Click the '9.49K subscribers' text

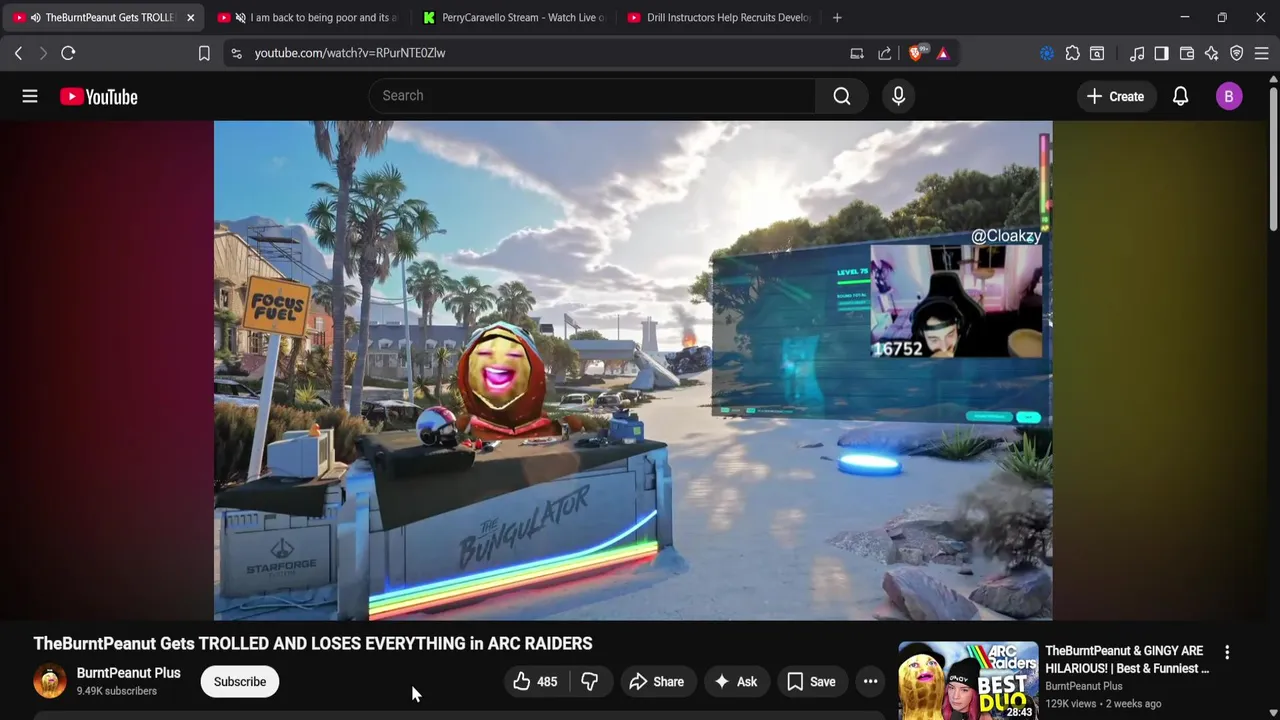(117, 691)
